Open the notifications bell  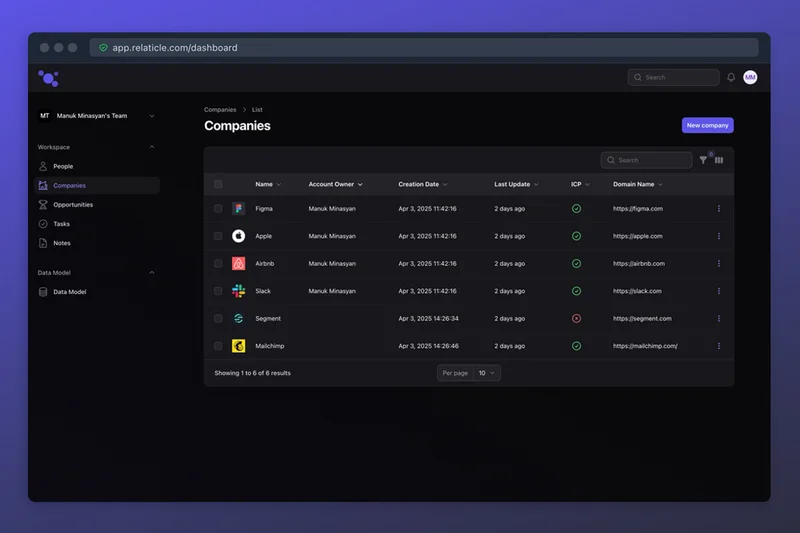731,77
